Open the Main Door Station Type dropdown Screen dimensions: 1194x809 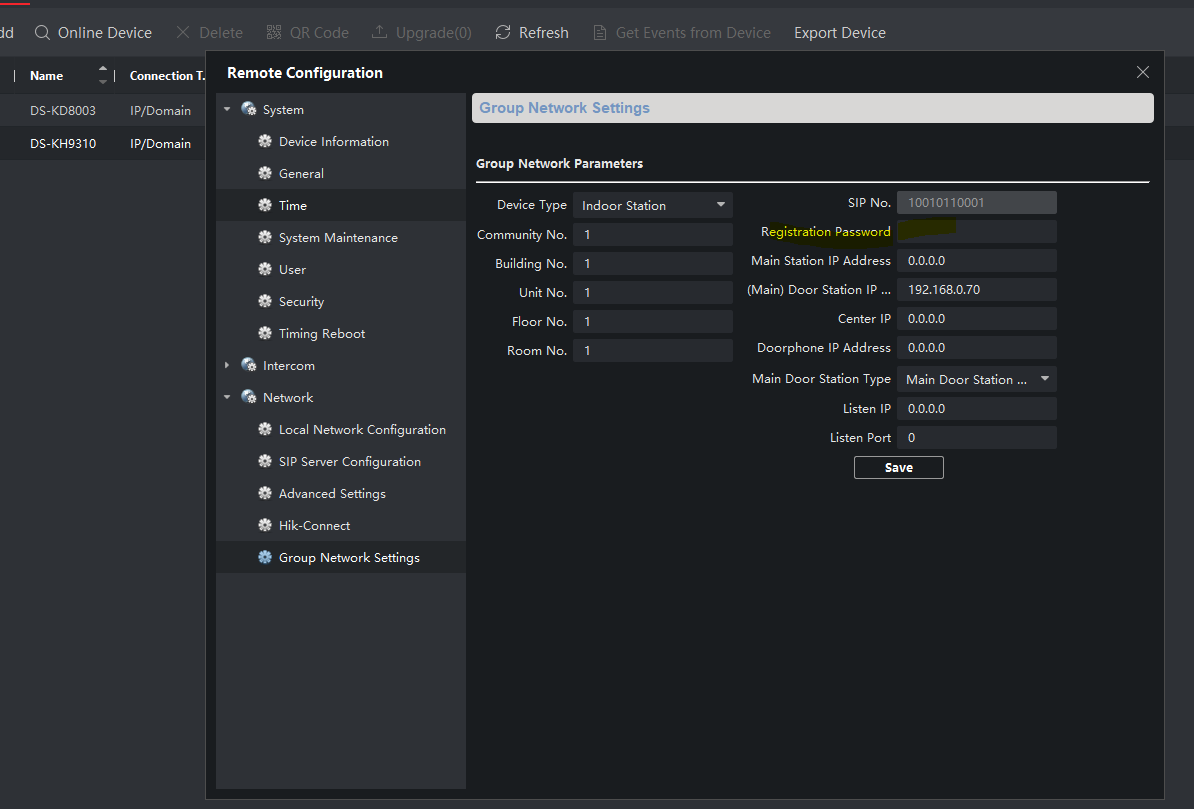pos(976,380)
